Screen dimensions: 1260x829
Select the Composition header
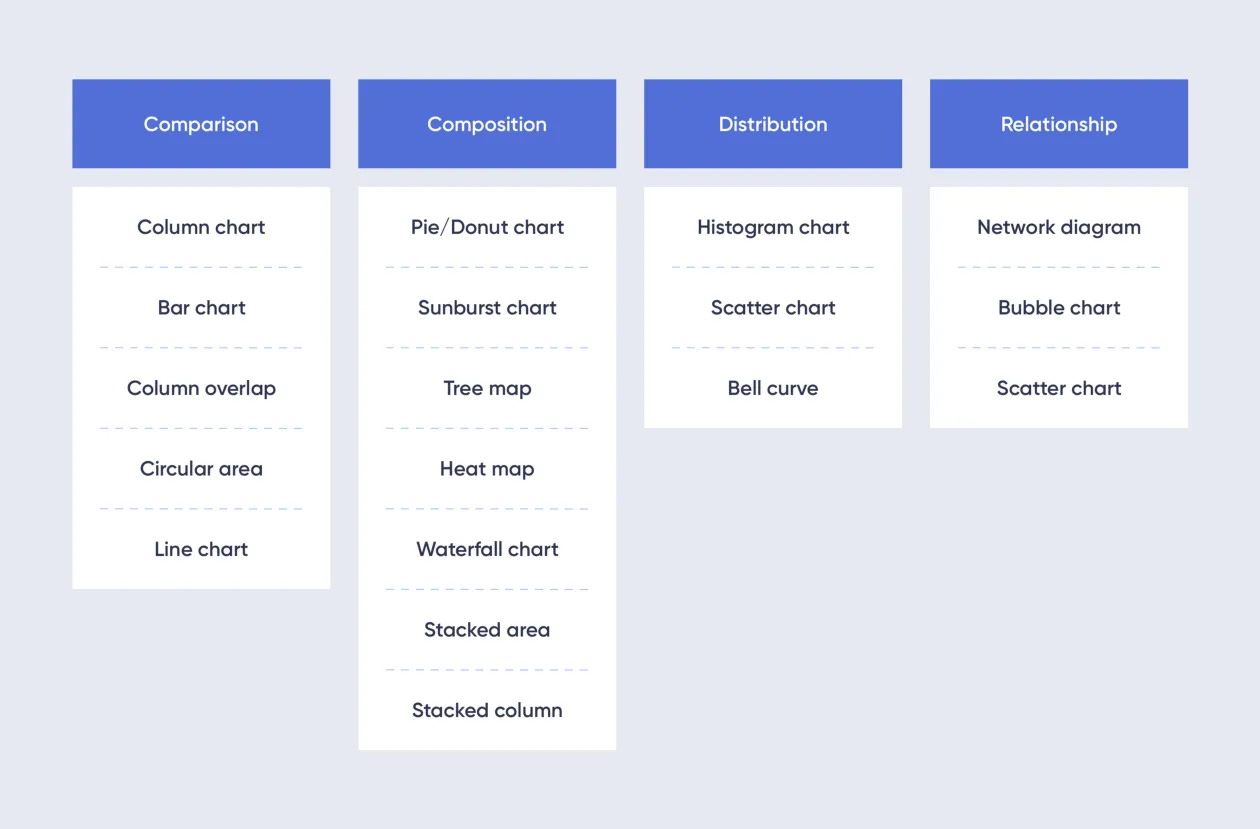[x=487, y=124]
